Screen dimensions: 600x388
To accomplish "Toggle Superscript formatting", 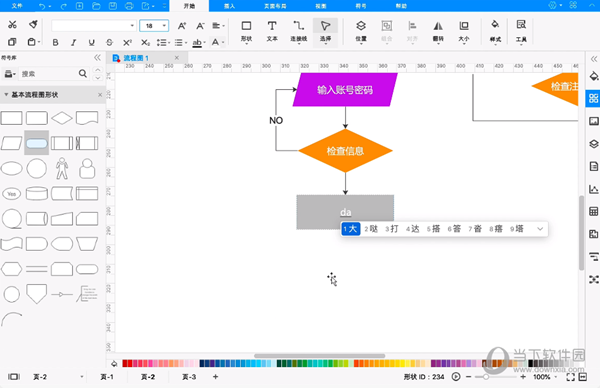I will [x=127, y=42].
